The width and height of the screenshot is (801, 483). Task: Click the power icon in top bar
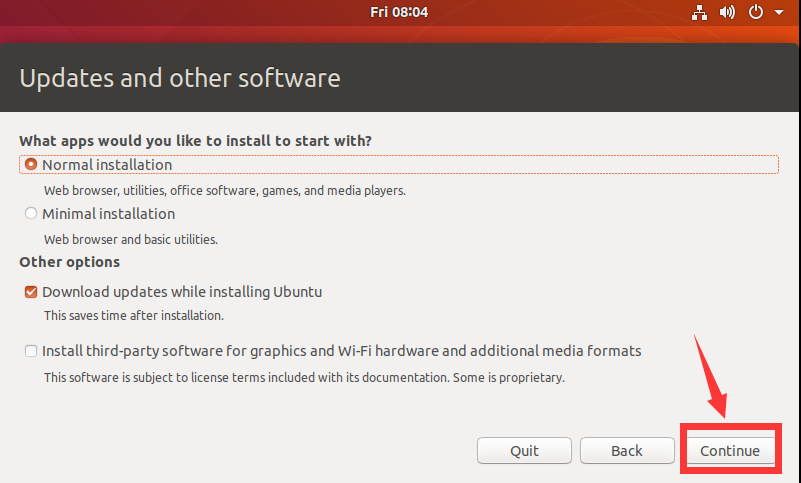click(x=756, y=13)
